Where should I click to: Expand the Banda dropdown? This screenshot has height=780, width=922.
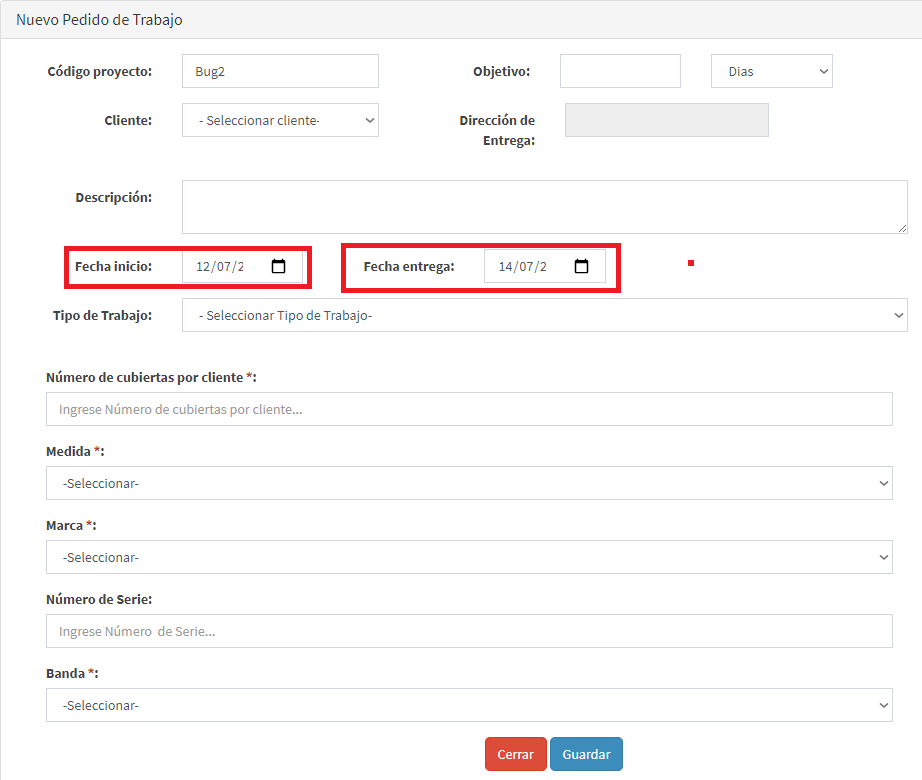[469, 705]
